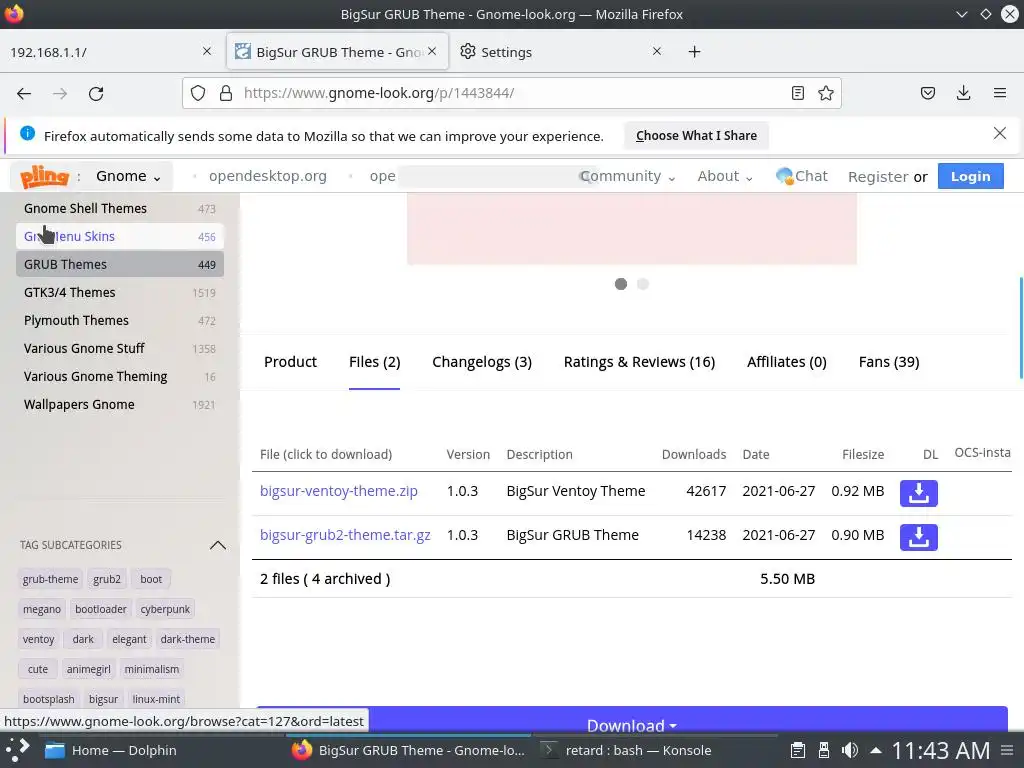This screenshot has height=768, width=1024.
Task: Close the BigSur GRUB Theme tab
Action: 432,51
